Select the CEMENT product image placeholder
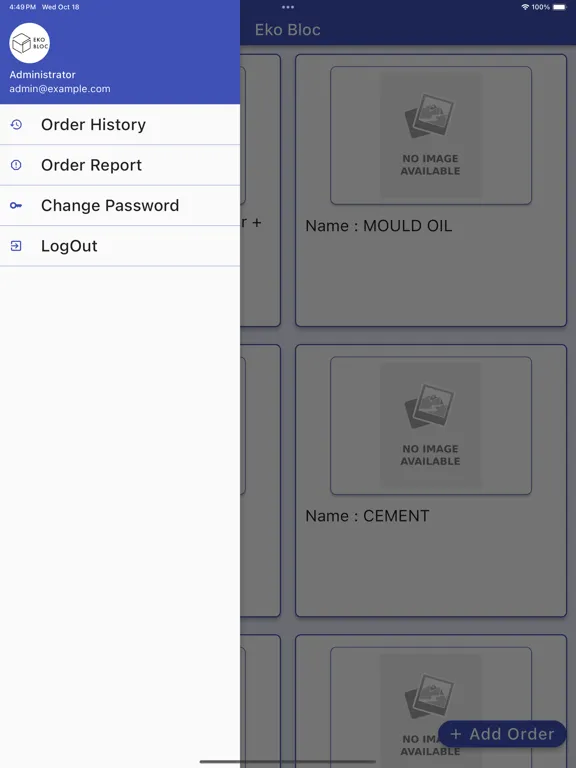The height and width of the screenshot is (768, 576). pos(431,426)
